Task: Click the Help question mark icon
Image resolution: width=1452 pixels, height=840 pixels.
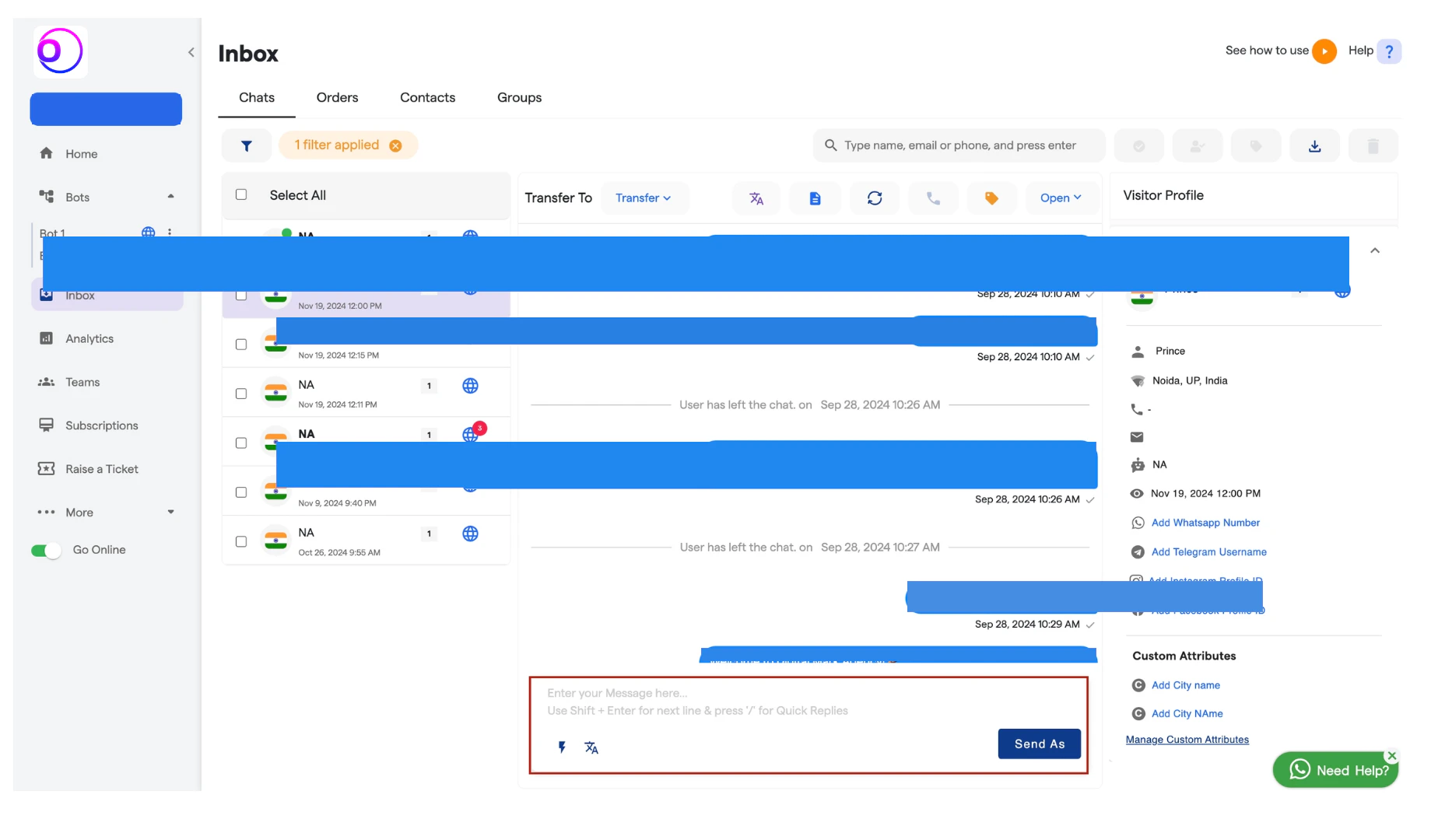Action: point(1389,51)
